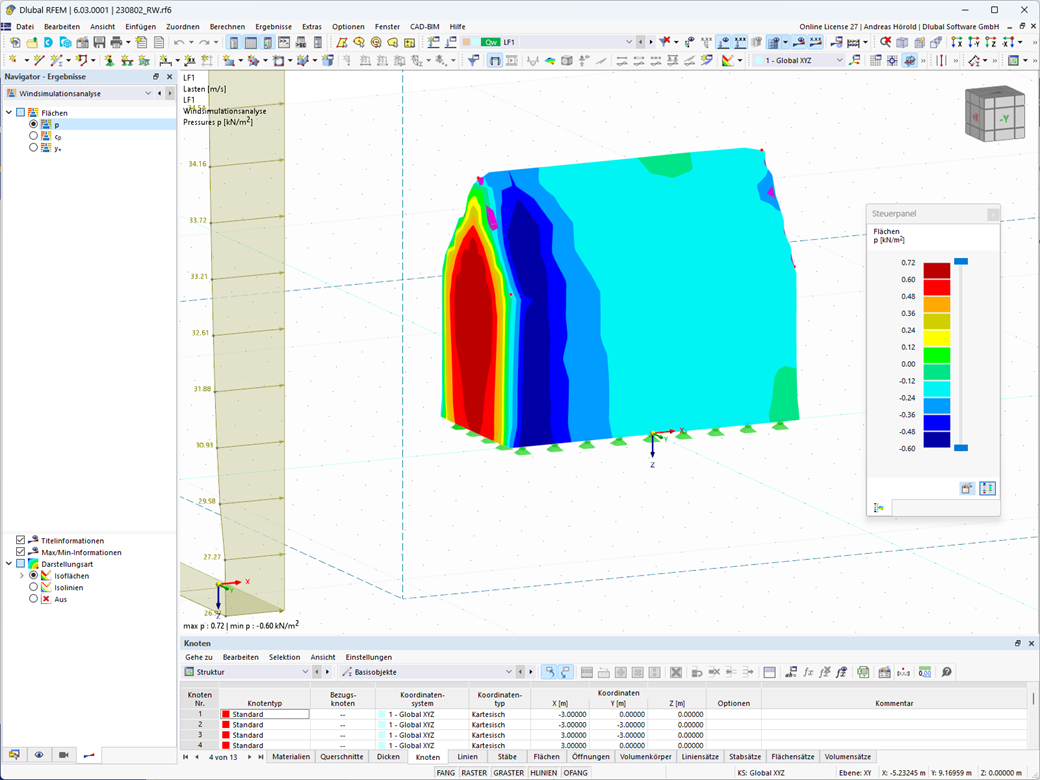Open the Print dialog from the toolbar
This screenshot has width=1040, height=780.
click(115, 43)
